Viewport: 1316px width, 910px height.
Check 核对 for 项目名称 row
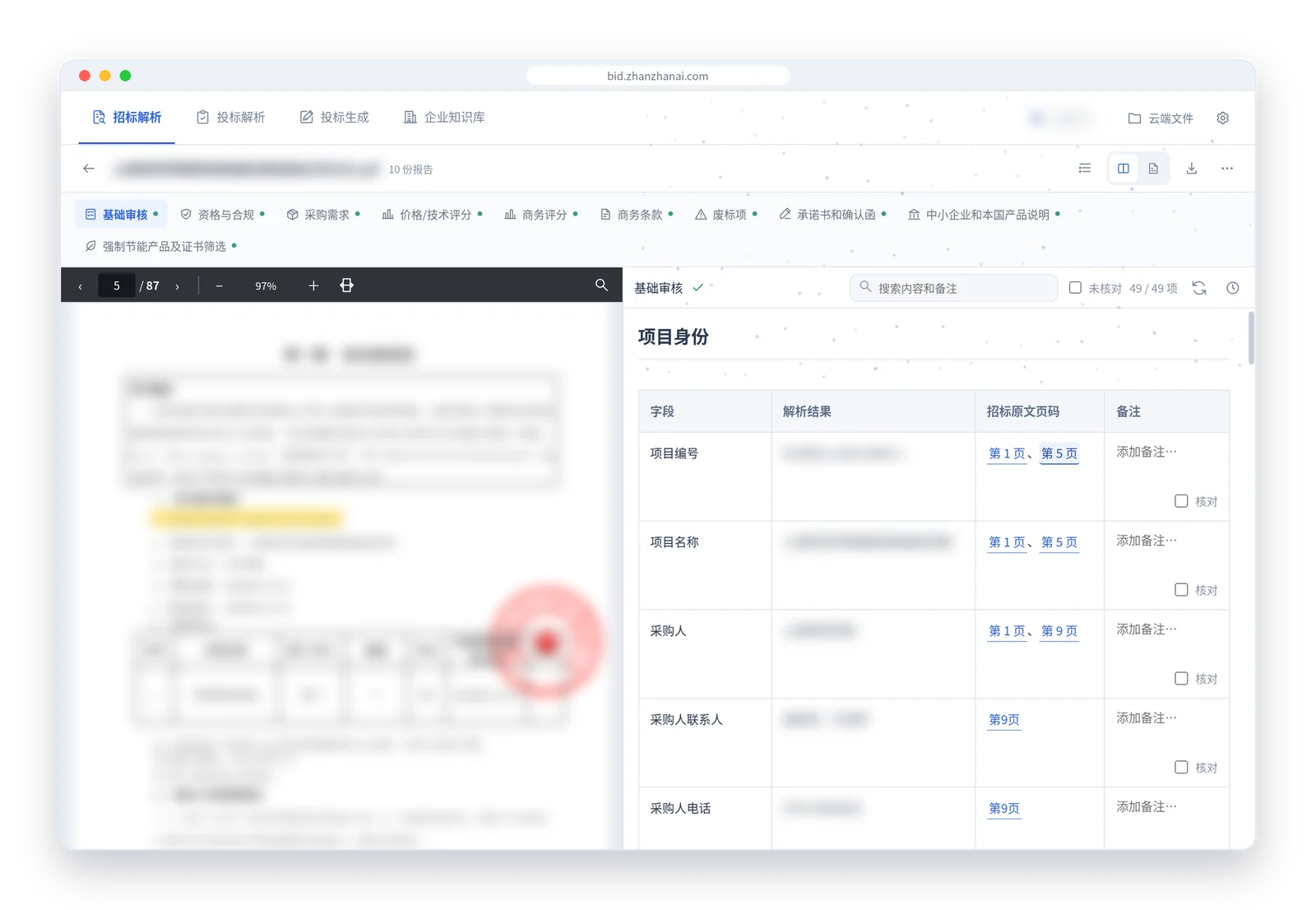tap(1181, 590)
